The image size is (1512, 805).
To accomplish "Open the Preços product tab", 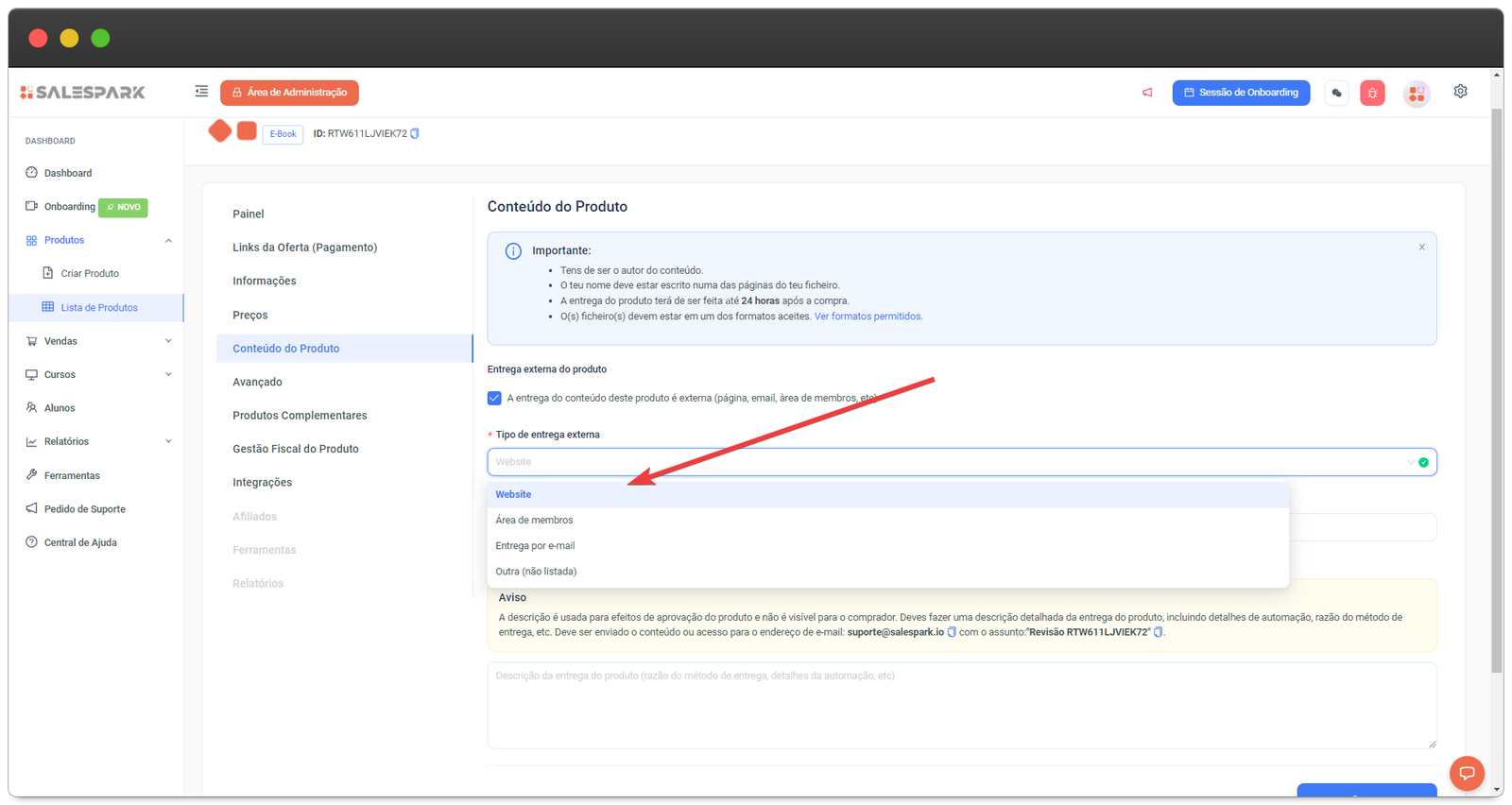I will tap(250, 316).
